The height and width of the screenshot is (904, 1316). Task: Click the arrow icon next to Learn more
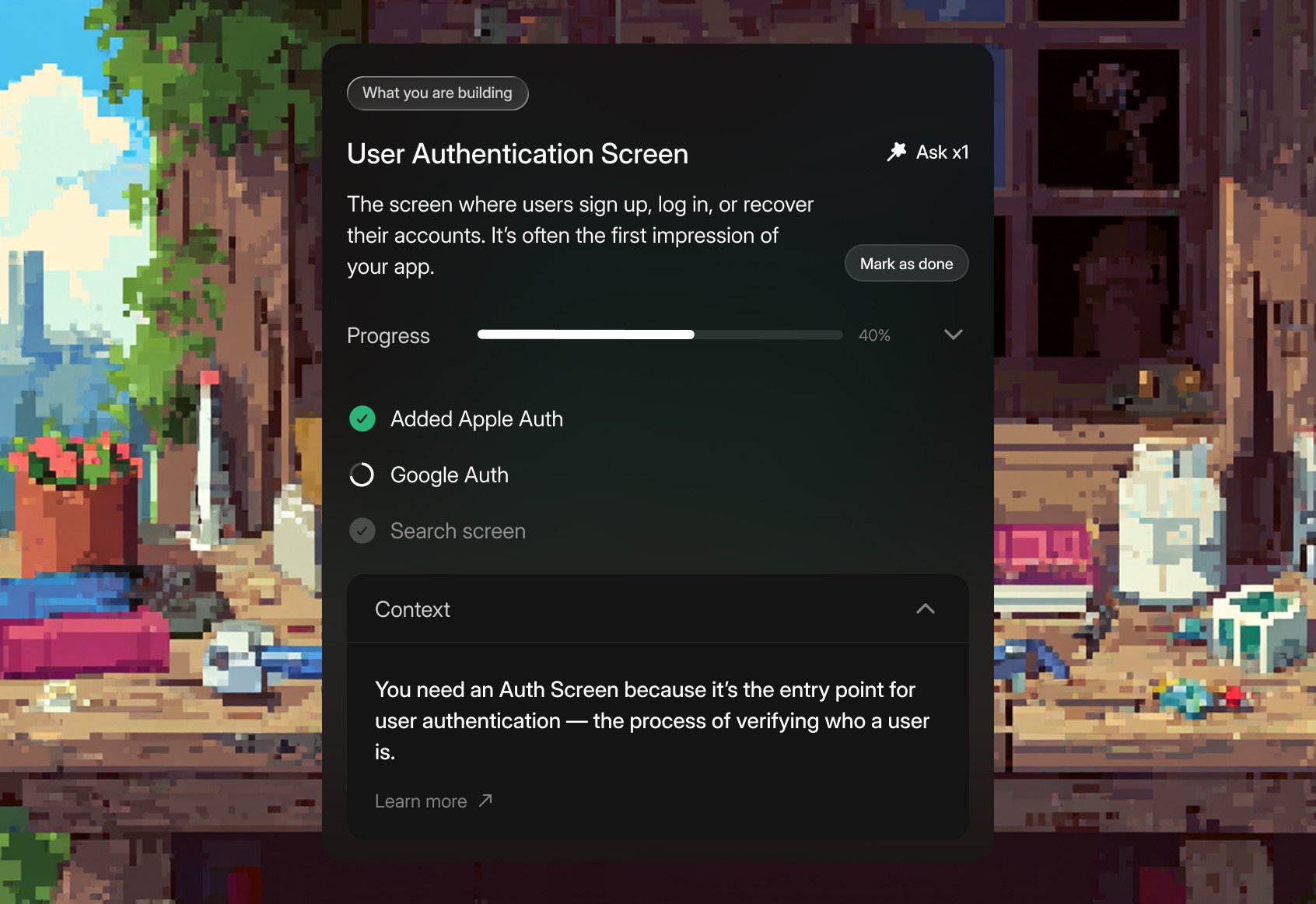point(485,801)
